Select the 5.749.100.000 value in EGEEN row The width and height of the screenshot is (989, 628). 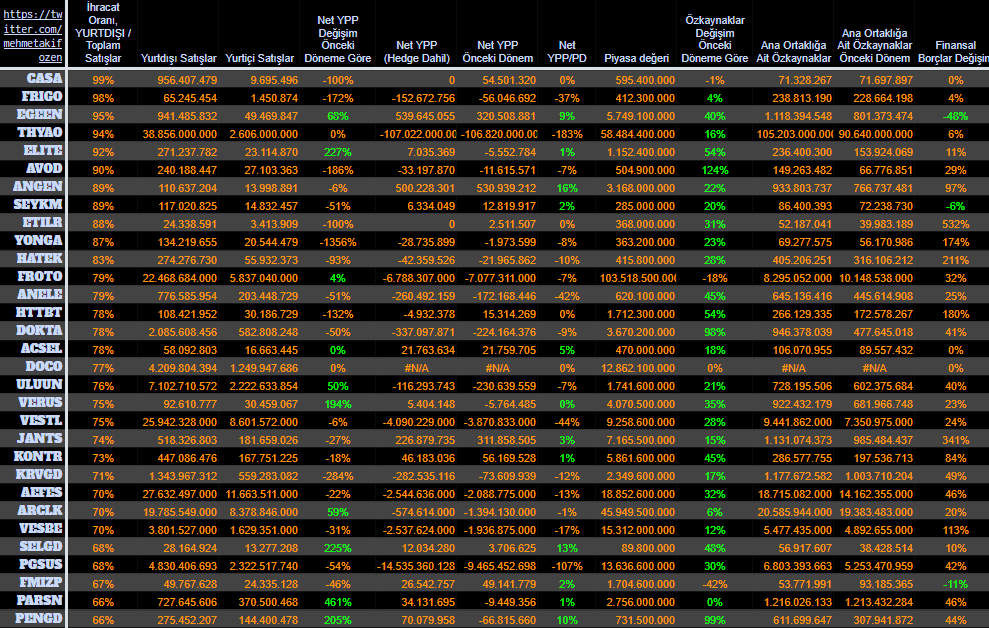tap(641, 117)
